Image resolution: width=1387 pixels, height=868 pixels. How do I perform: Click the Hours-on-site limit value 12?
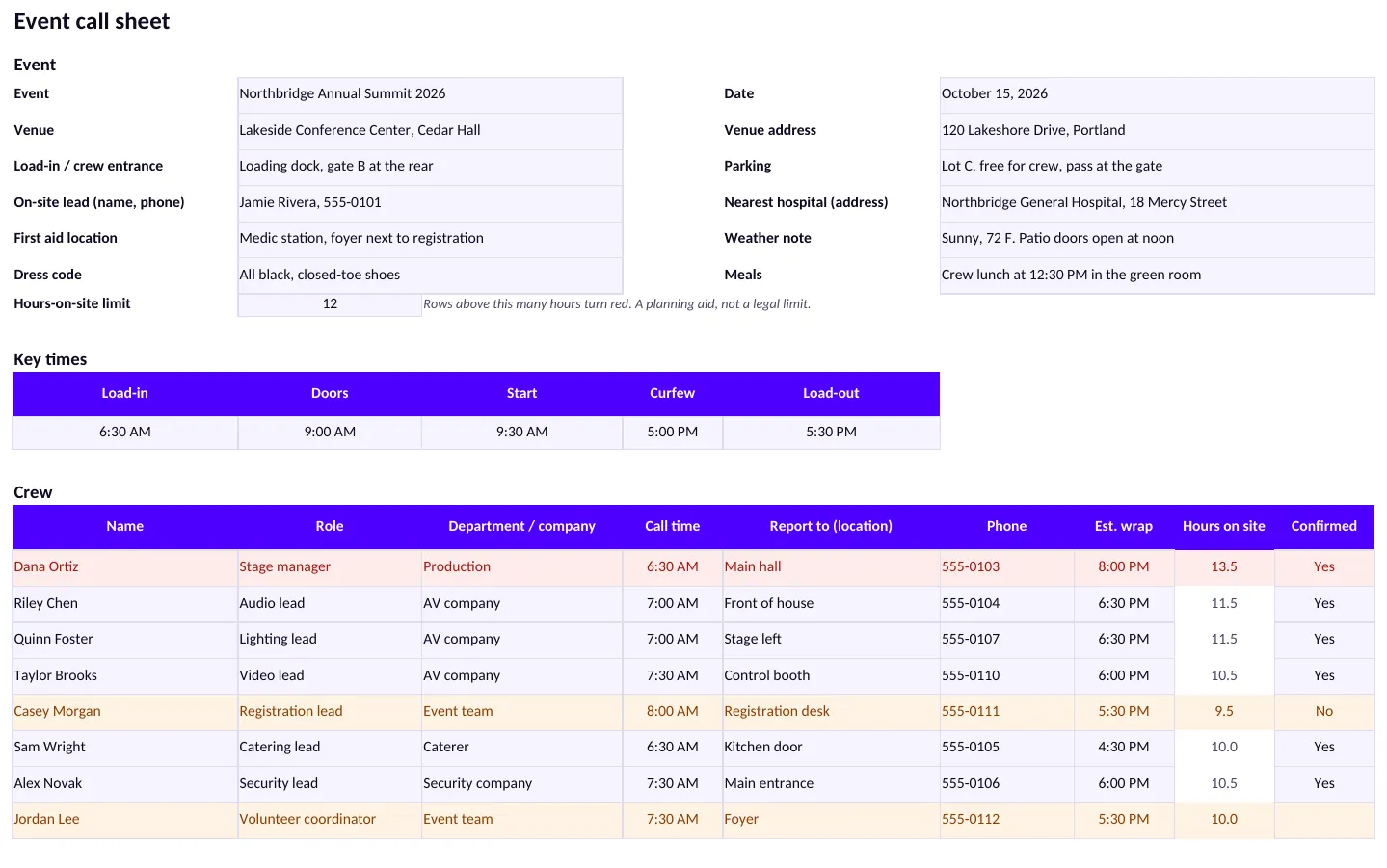click(330, 304)
